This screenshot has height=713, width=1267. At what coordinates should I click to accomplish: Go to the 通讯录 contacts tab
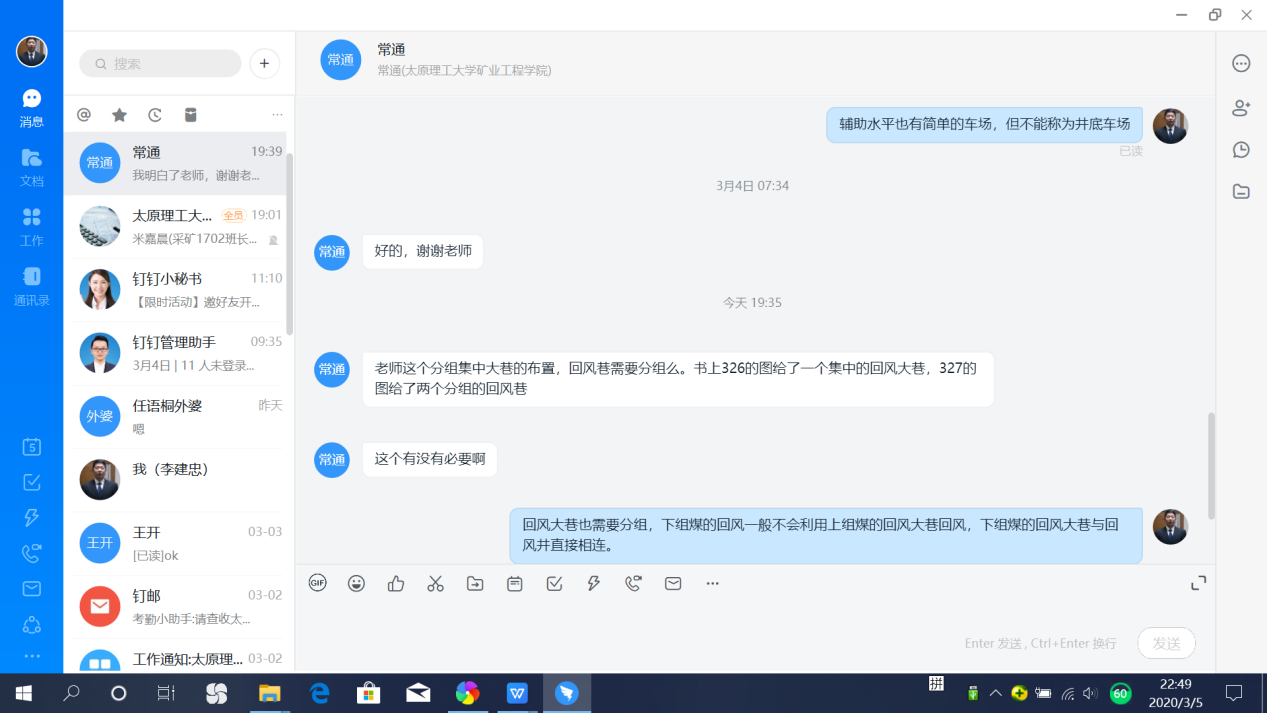pyautogui.click(x=32, y=286)
